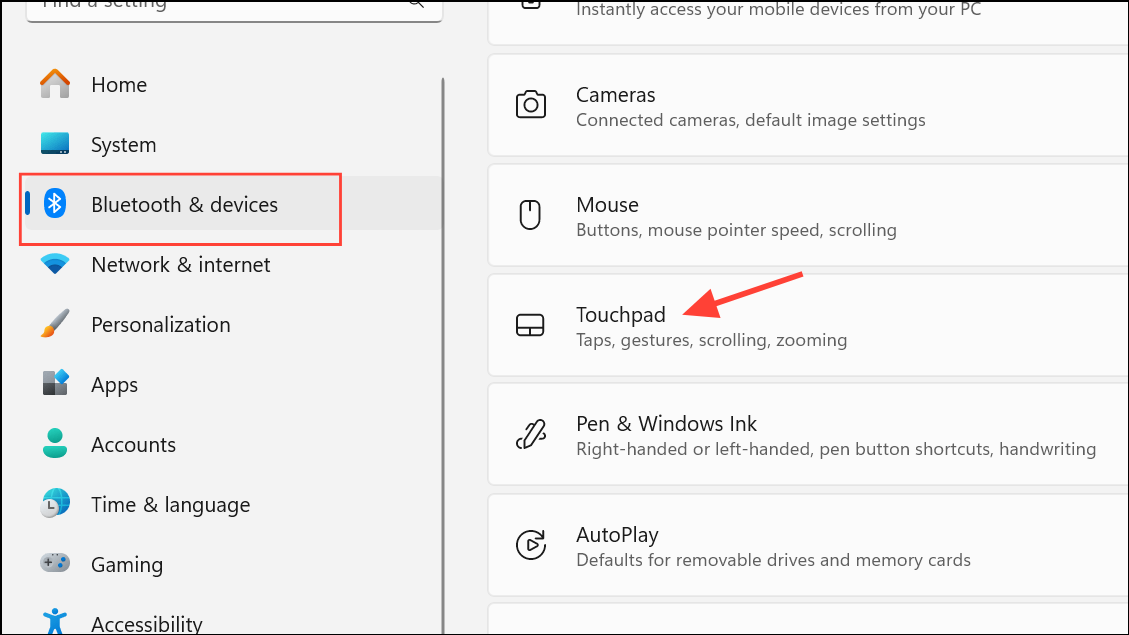1129x635 pixels.
Task: Click the Find a setting search box
Action: pos(234,10)
